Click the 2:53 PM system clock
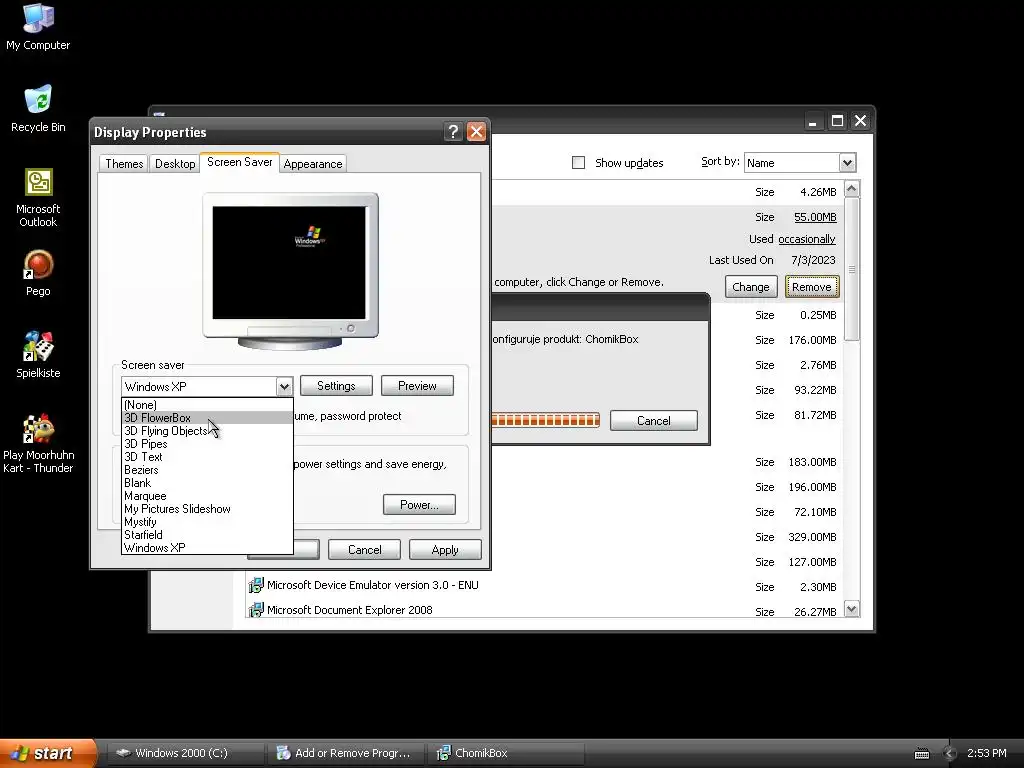The width and height of the screenshot is (1024, 768). point(986,753)
